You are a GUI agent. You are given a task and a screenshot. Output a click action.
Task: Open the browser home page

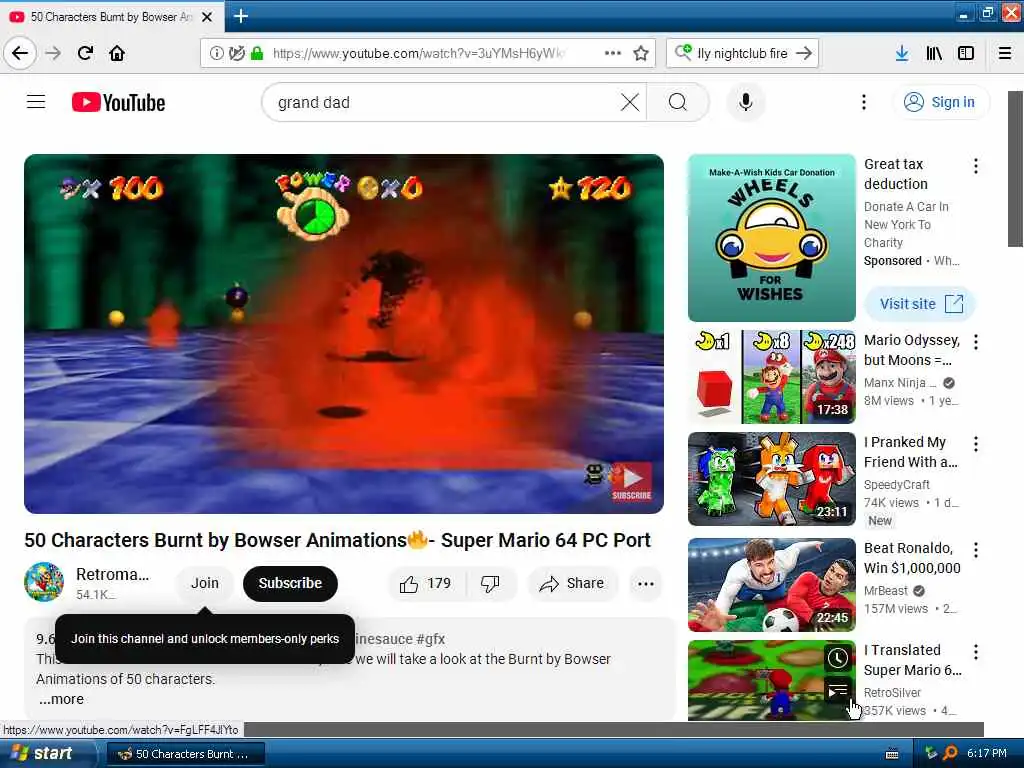[x=117, y=53]
